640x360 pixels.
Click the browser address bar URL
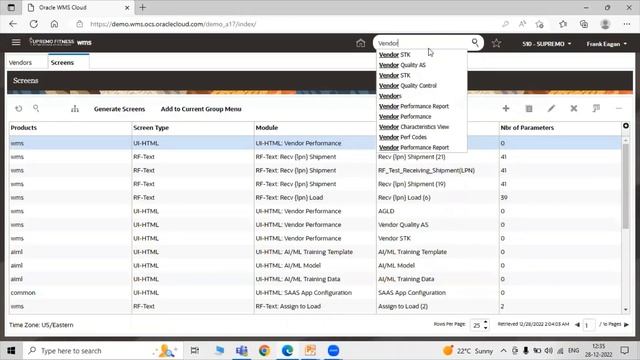(173, 24)
